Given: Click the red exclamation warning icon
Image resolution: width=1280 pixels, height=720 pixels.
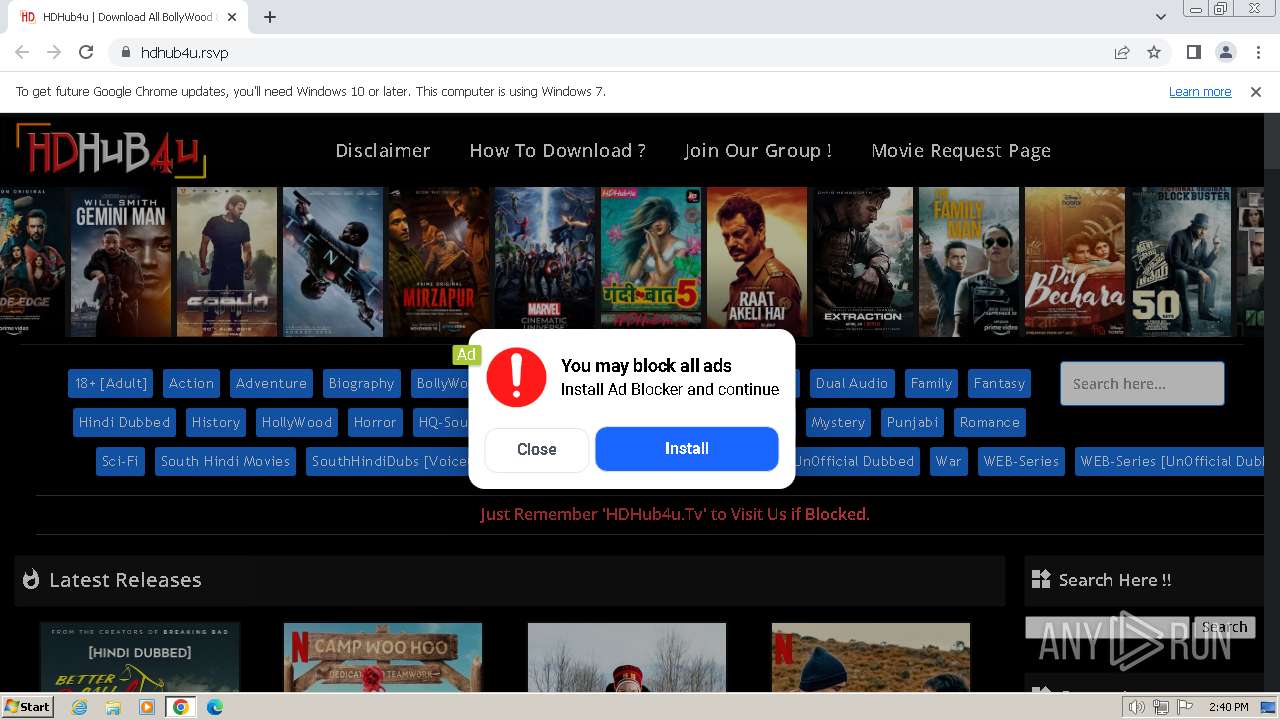Looking at the screenshot, I should [x=516, y=377].
